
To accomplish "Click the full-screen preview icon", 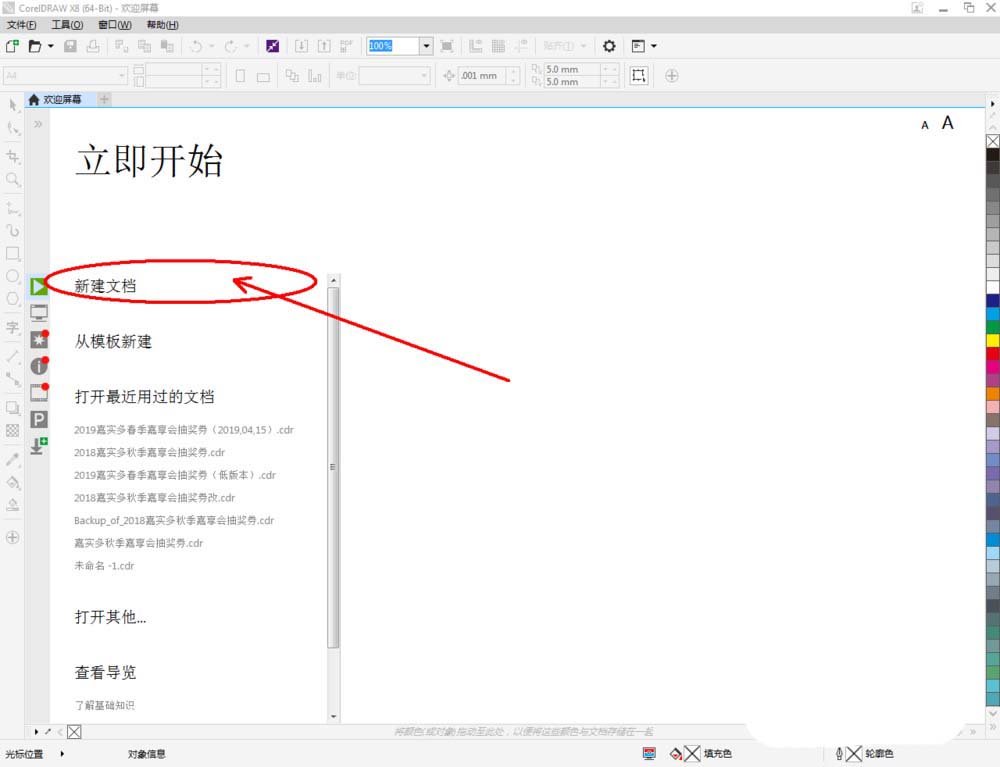I will tap(447, 46).
